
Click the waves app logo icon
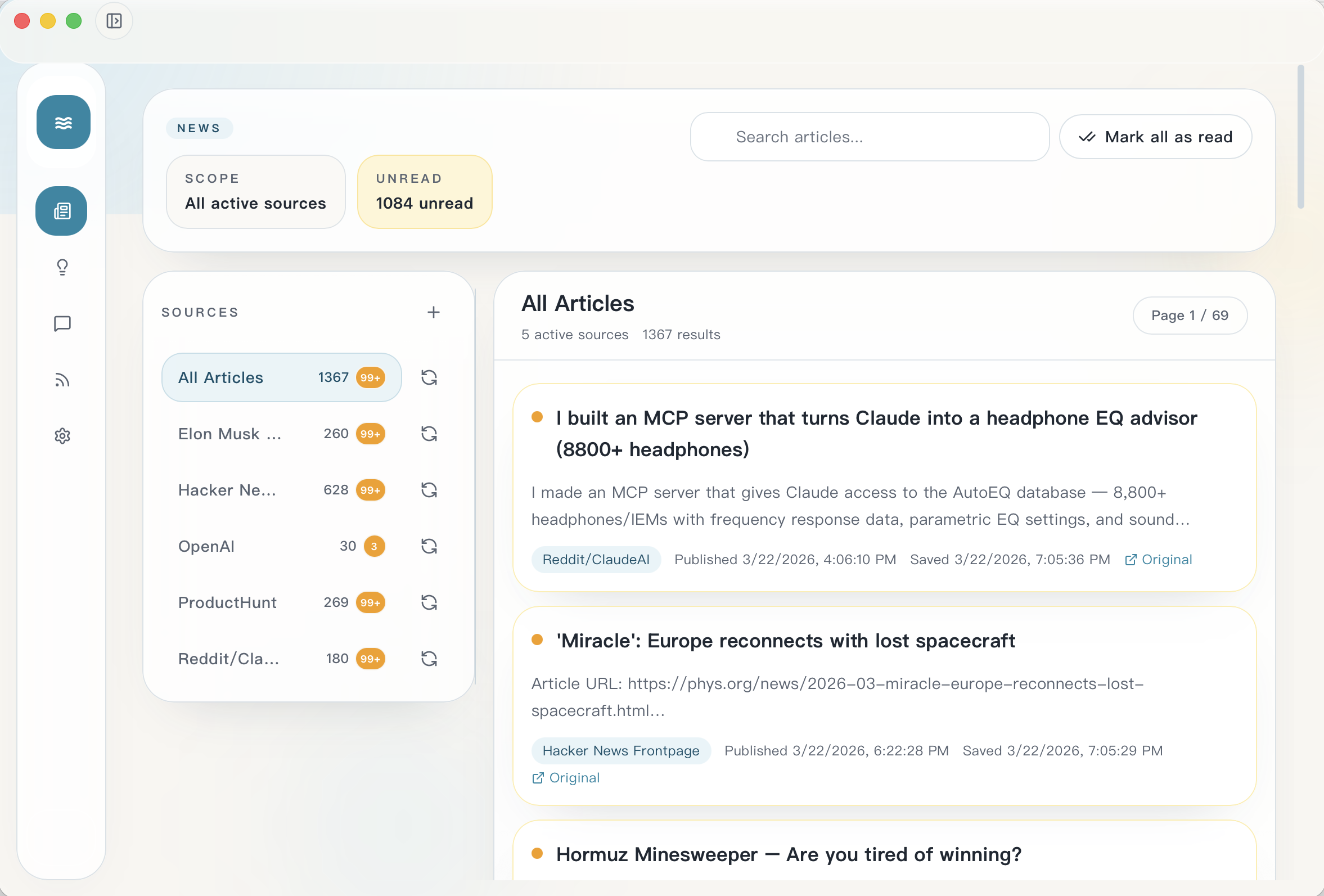click(x=63, y=122)
